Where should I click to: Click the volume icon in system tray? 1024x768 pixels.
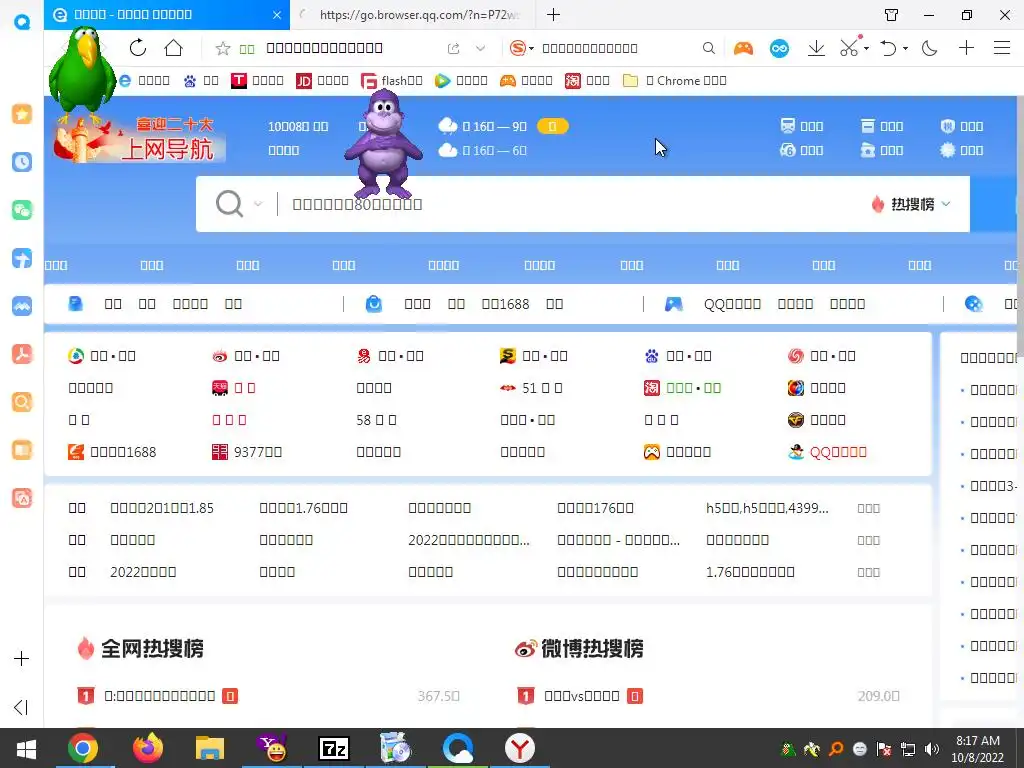[x=931, y=749]
